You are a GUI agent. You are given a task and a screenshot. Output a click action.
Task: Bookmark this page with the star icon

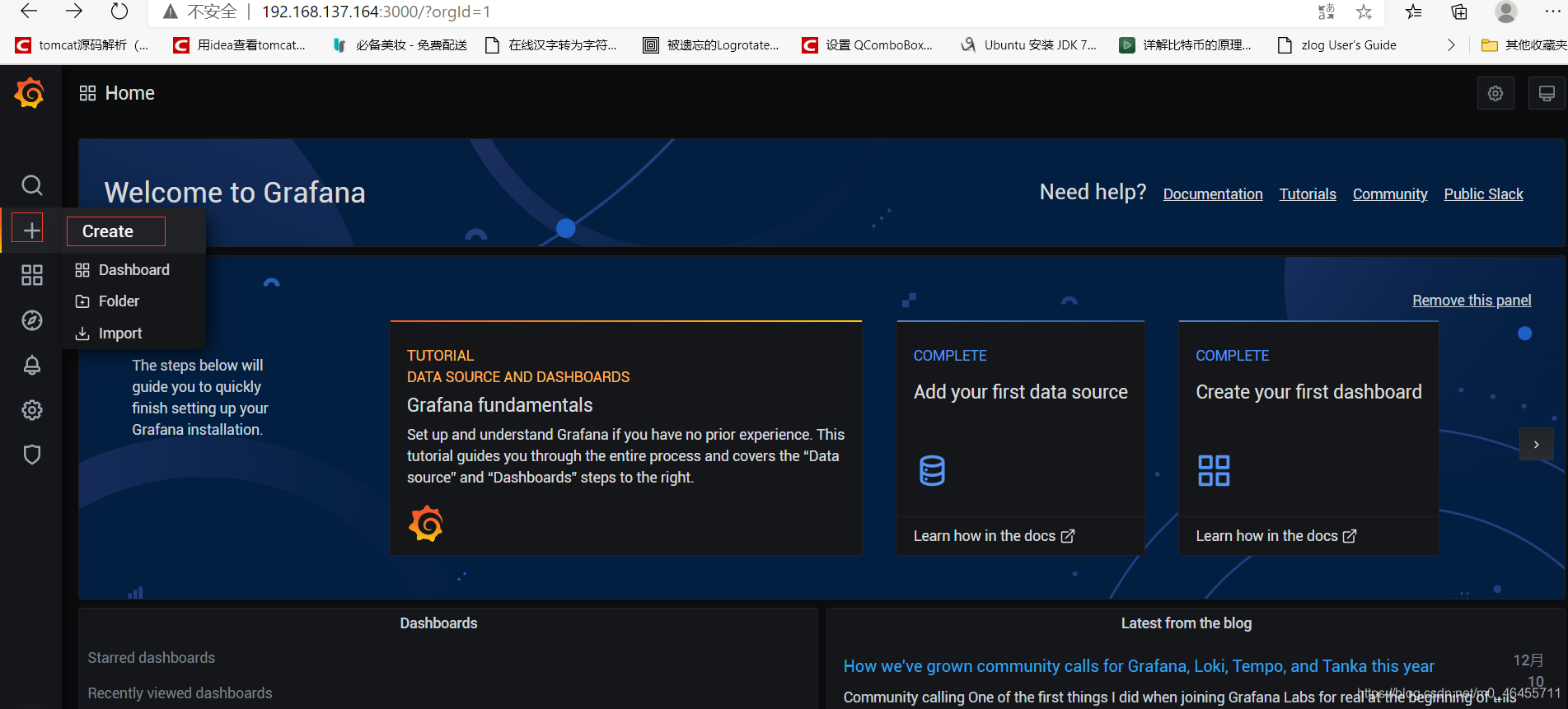(x=1364, y=12)
